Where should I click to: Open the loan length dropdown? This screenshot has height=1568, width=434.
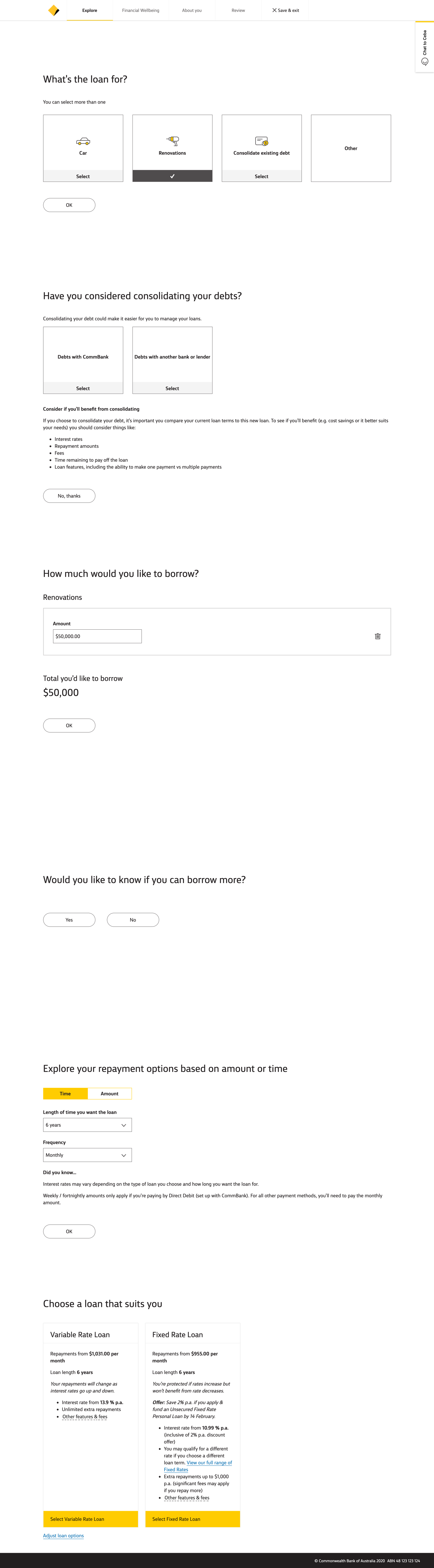(x=87, y=1125)
